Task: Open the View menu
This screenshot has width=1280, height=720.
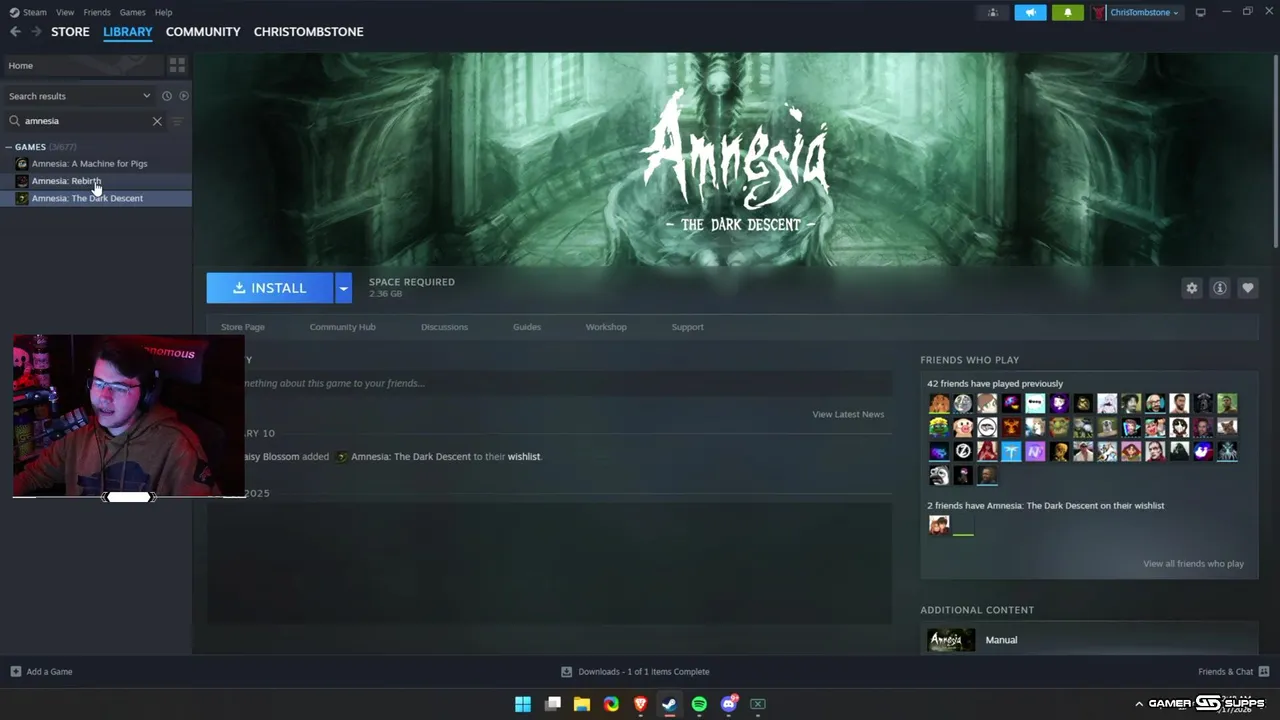Action: point(65,12)
